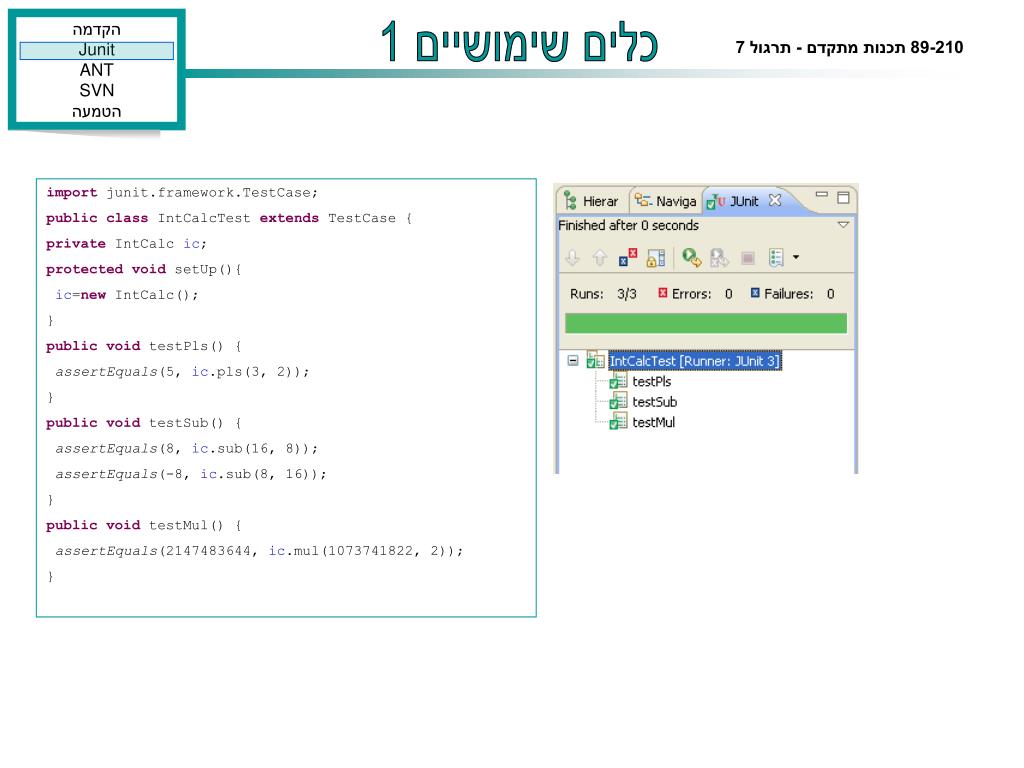This screenshot has width=1024, height=768.
Task: Click the 'public void testSub()' code line
Action: (x=144, y=423)
